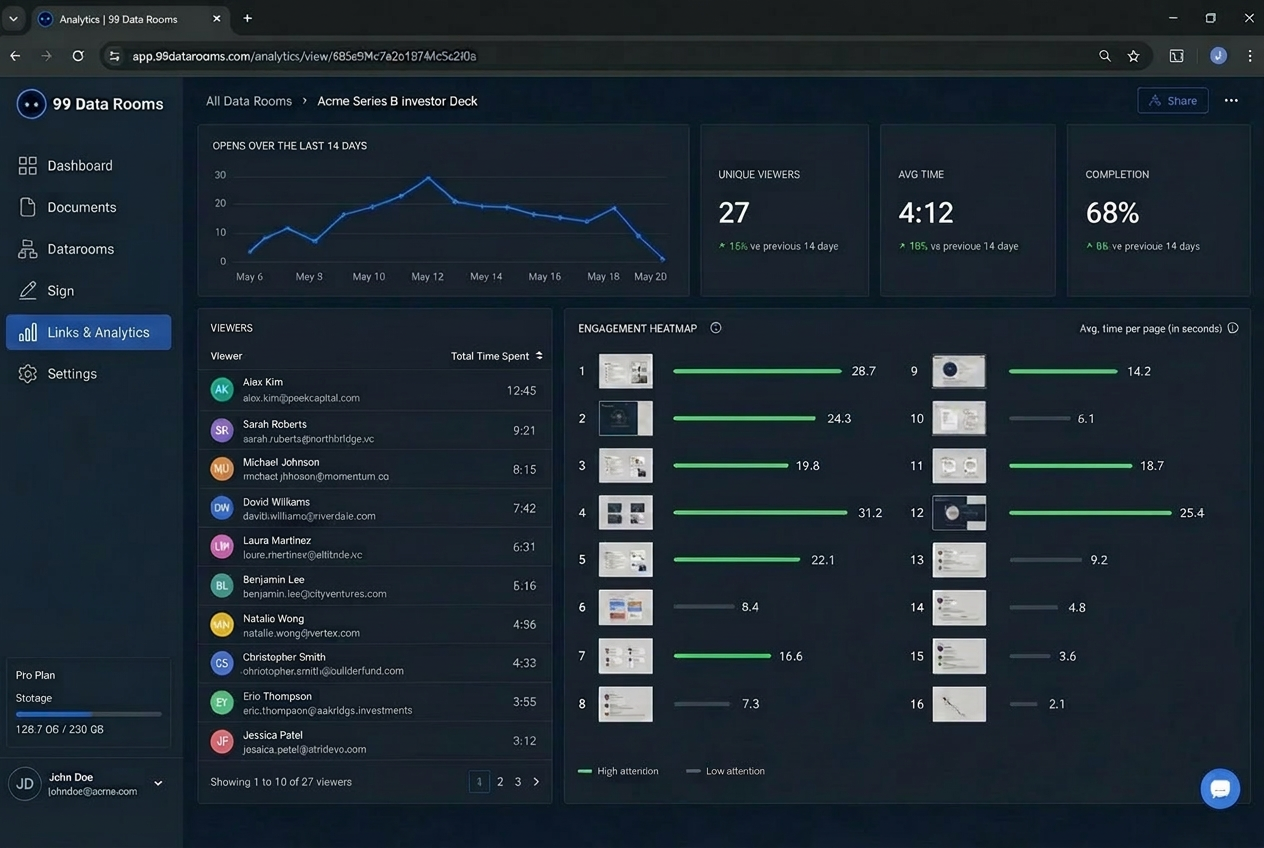Click the 99 Data Rooms logo icon
The width and height of the screenshot is (1264, 848).
click(x=32, y=104)
